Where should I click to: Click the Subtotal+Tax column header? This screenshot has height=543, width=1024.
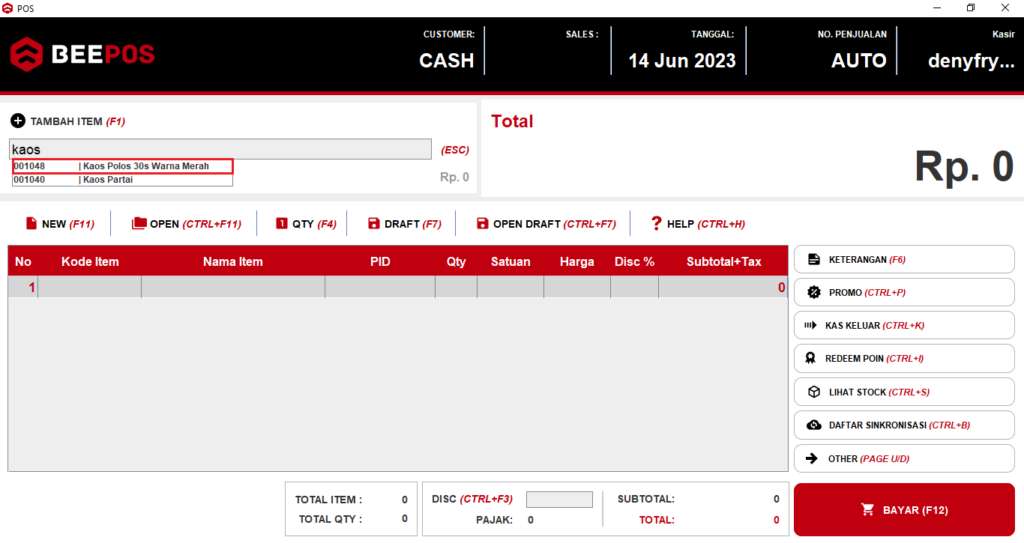[x=724, y=261]
